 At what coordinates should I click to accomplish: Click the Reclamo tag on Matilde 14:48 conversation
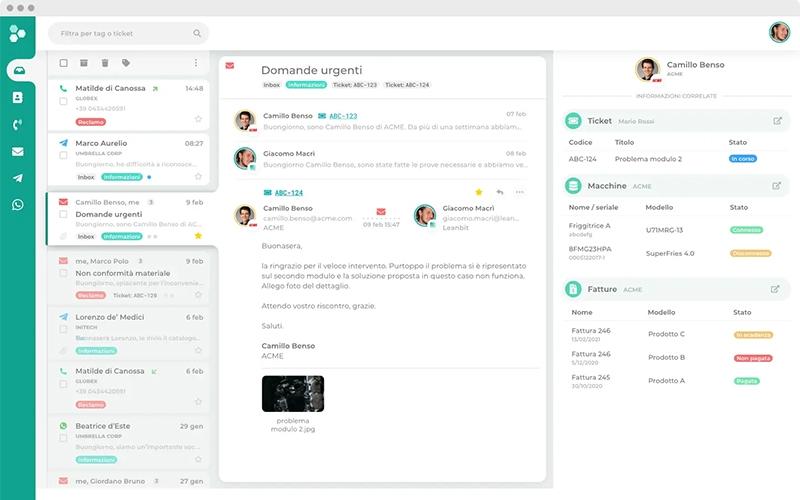[91, 122]
